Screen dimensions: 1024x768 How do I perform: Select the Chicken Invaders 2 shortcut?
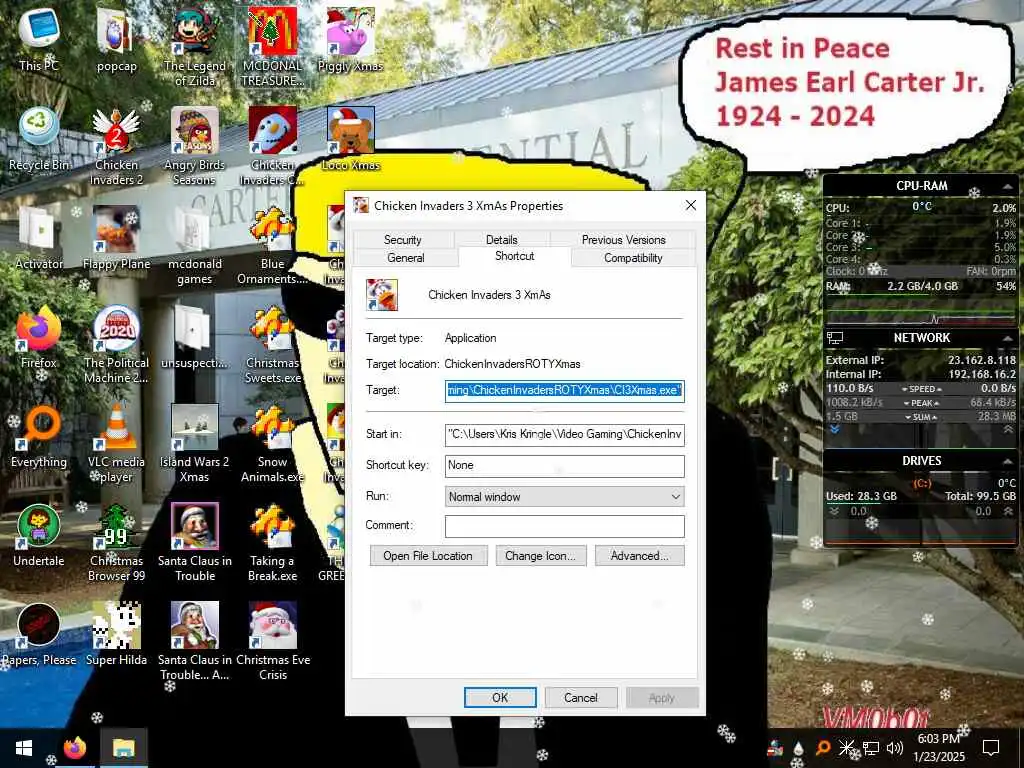(116, 146)
